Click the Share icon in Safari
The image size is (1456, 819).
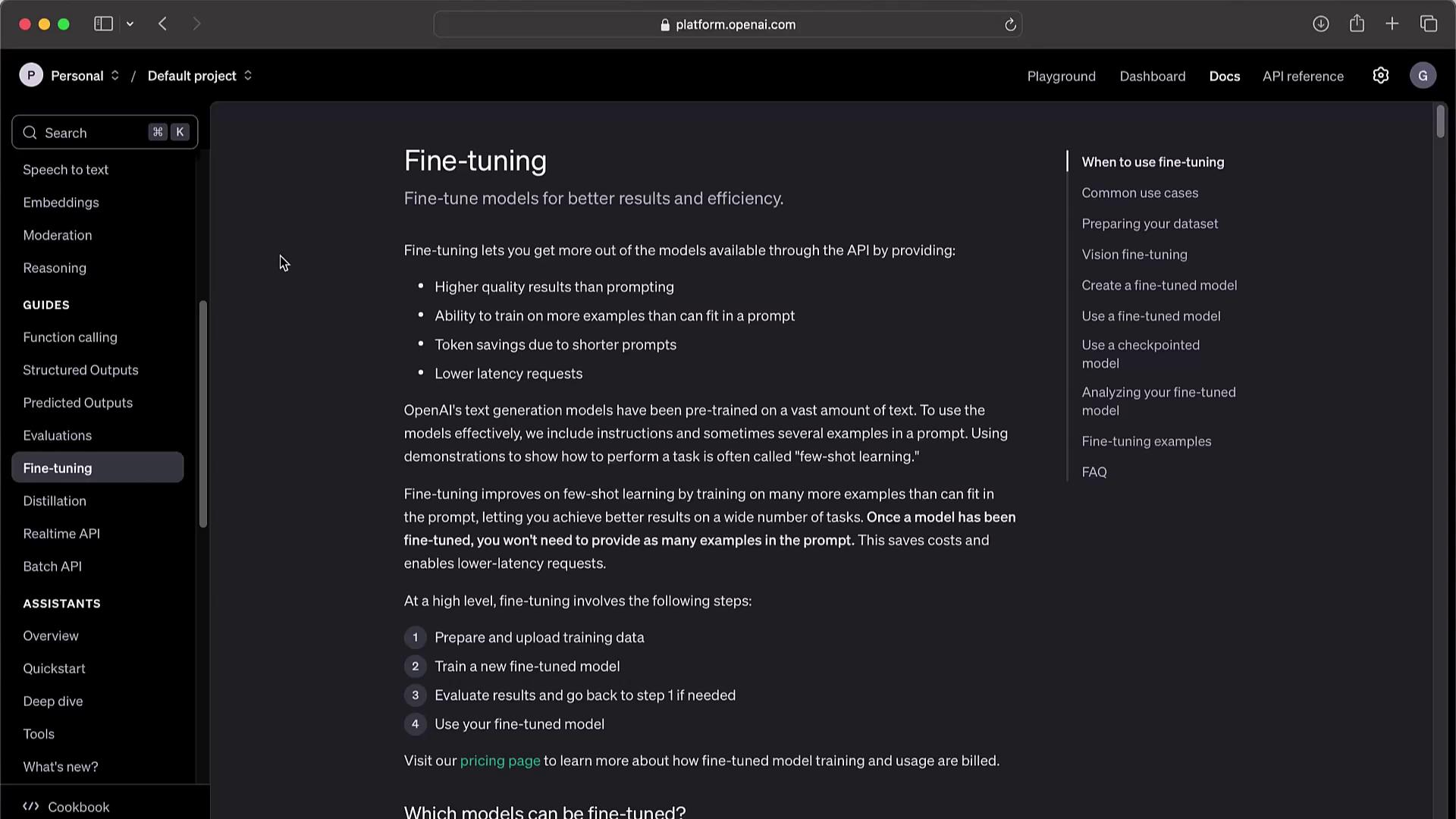(1357, 24)
